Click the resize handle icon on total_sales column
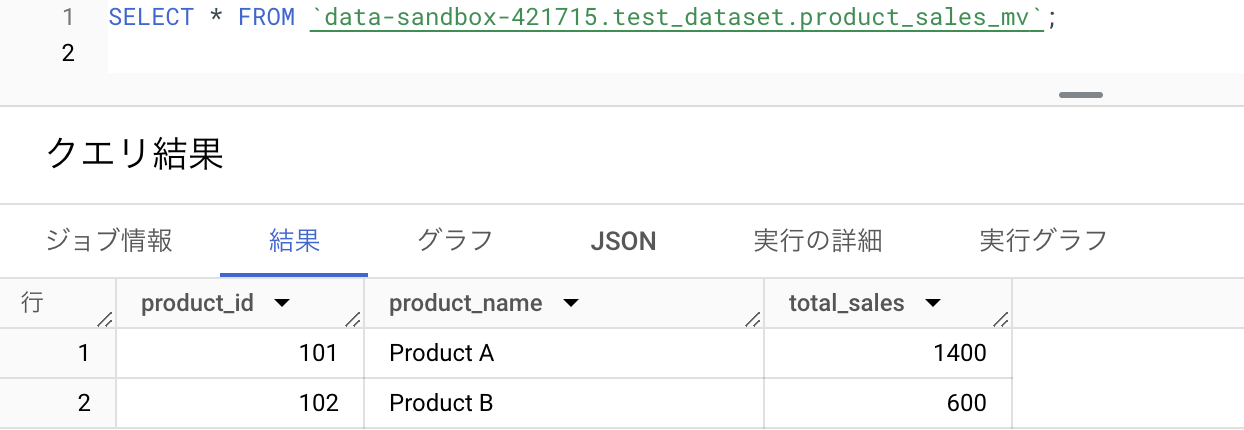This screenshot has height=430, width=1244. coord(1001,319)
